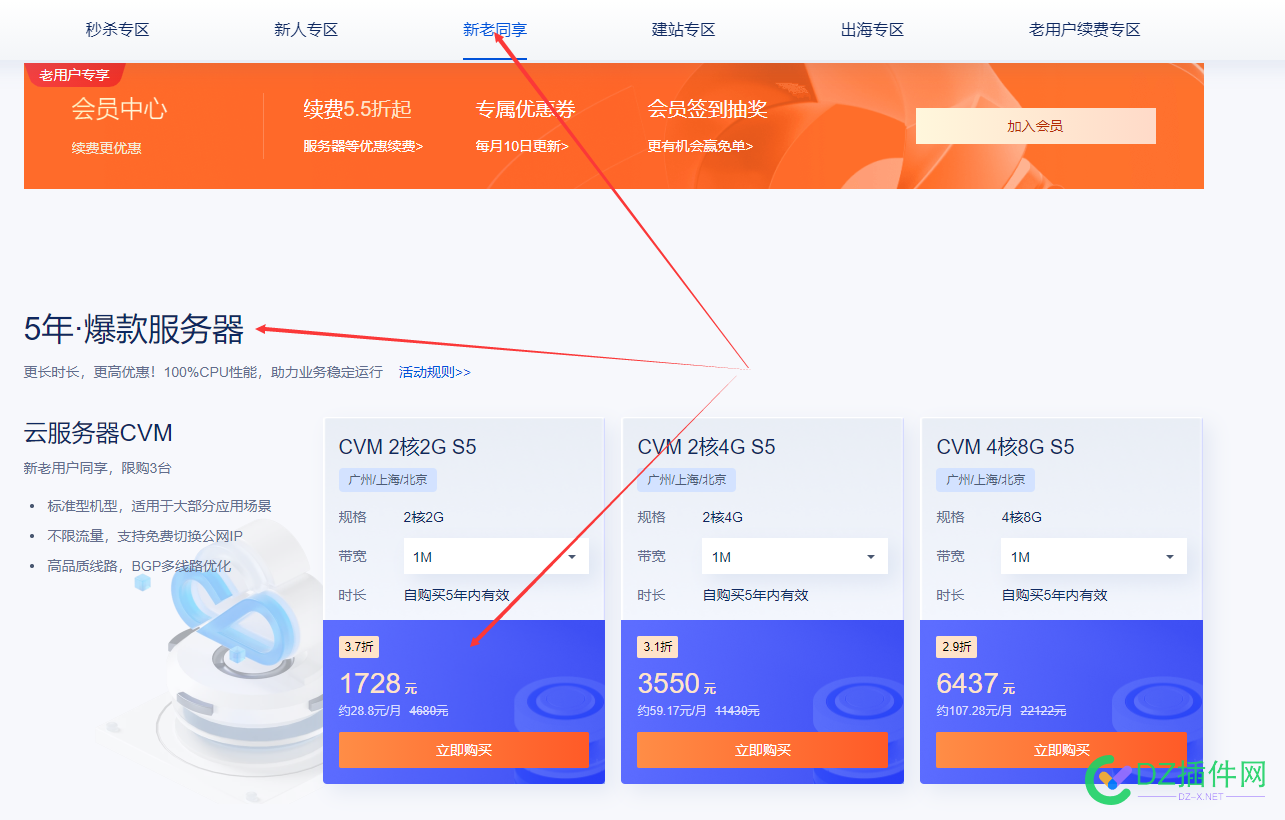Switch to the 新人专区 tab
1285x820 pixels.
click(306, 30)
